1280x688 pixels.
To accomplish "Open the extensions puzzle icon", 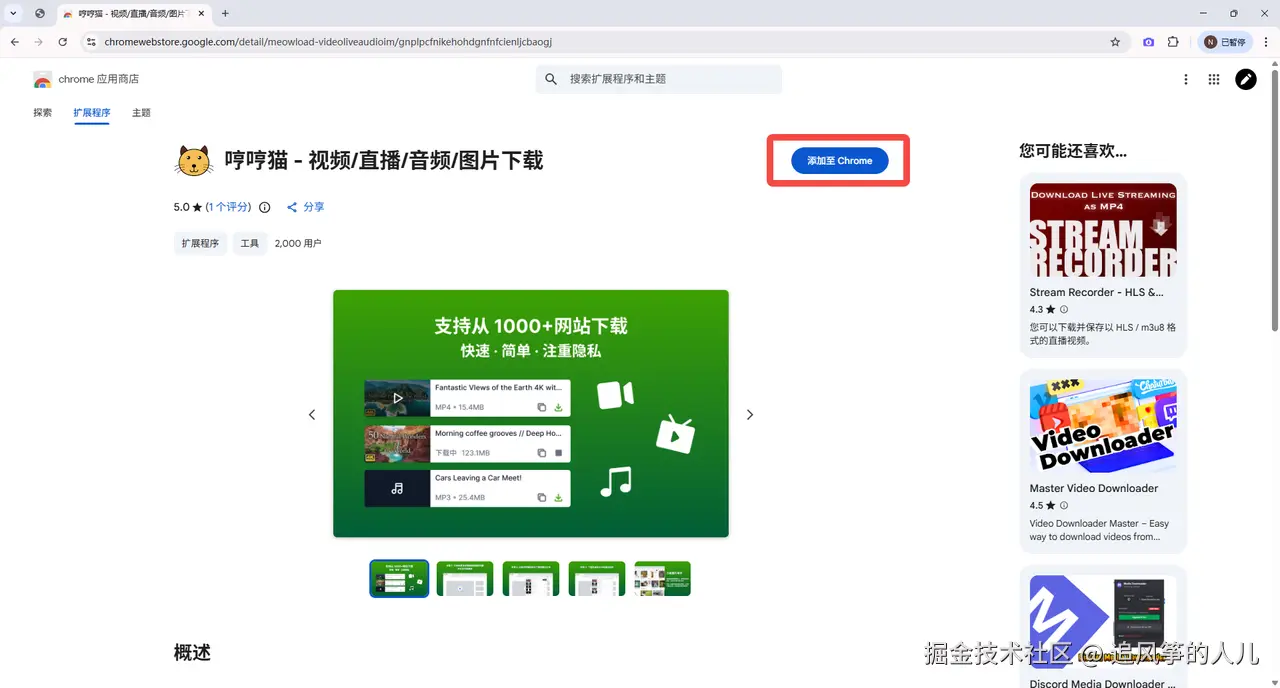I will (1174, 42).
